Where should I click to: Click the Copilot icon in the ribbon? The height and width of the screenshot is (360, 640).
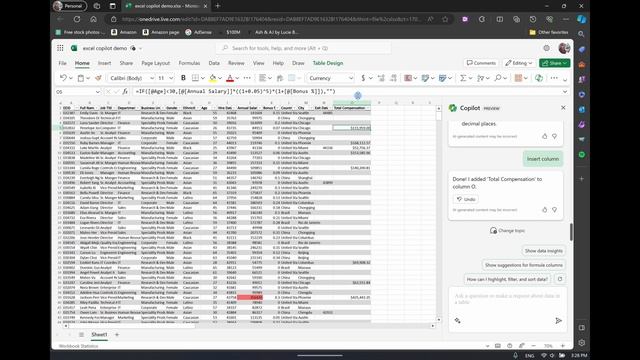click(539, 78)
